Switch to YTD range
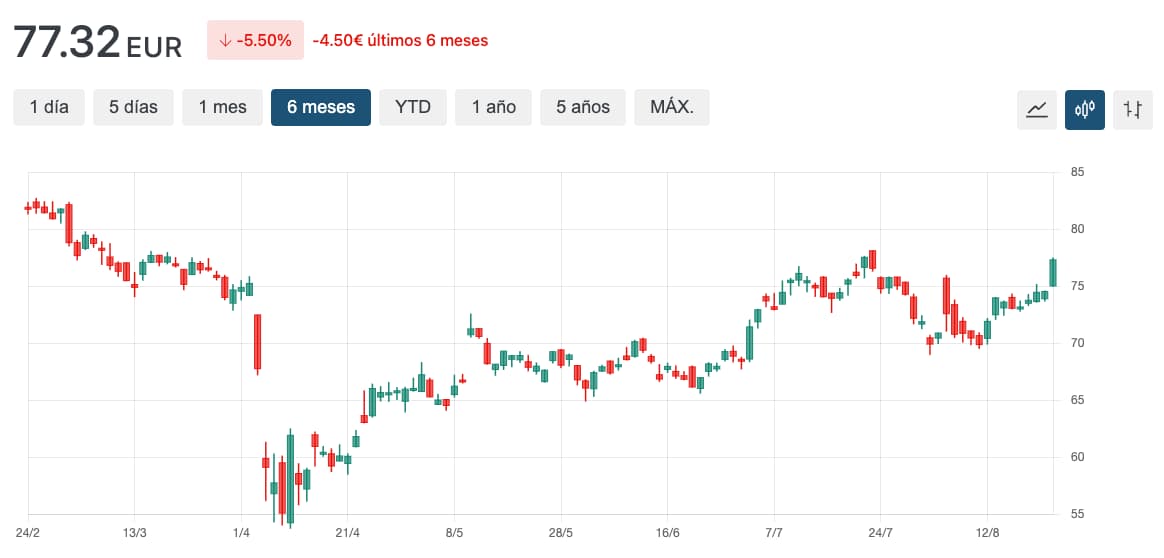1164x558 pixels. [412, 107]
